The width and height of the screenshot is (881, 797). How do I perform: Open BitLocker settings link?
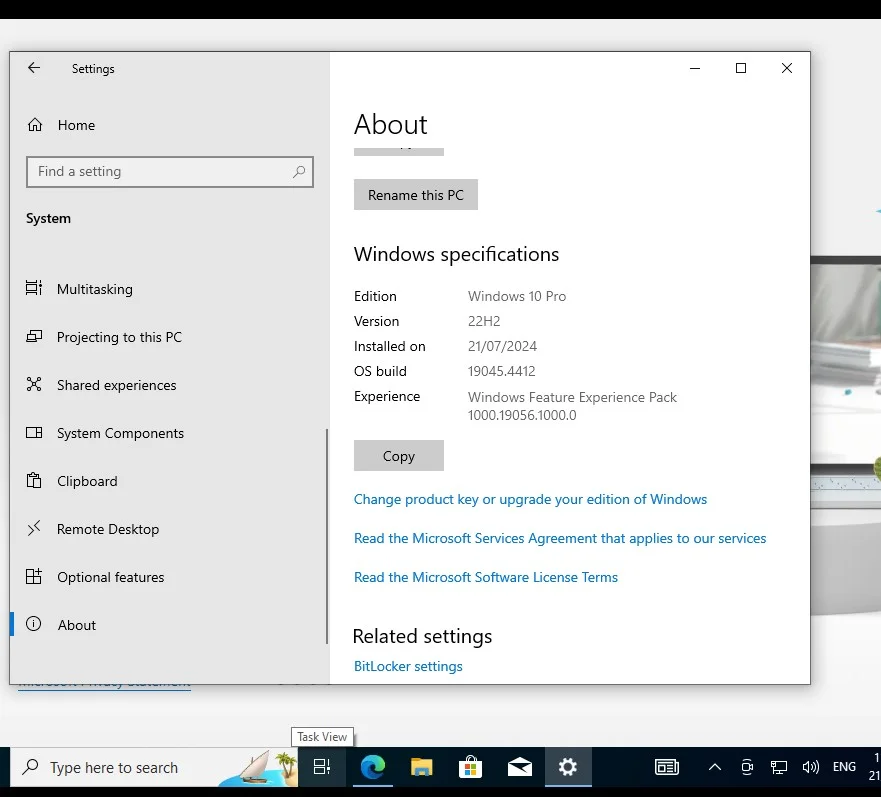(x=408, y=666)
